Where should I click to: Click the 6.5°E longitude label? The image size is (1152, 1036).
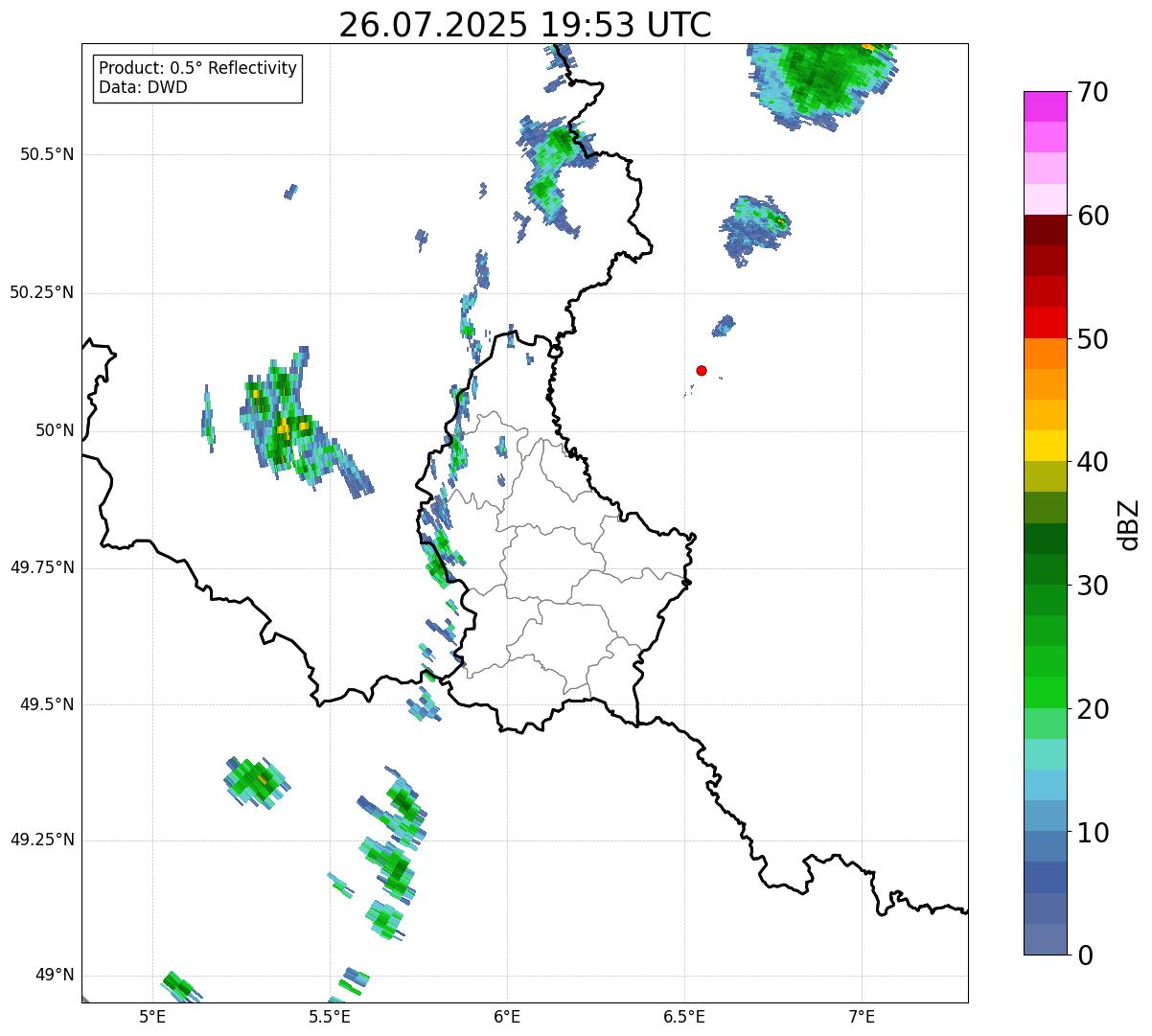(x=684, y=1017)
